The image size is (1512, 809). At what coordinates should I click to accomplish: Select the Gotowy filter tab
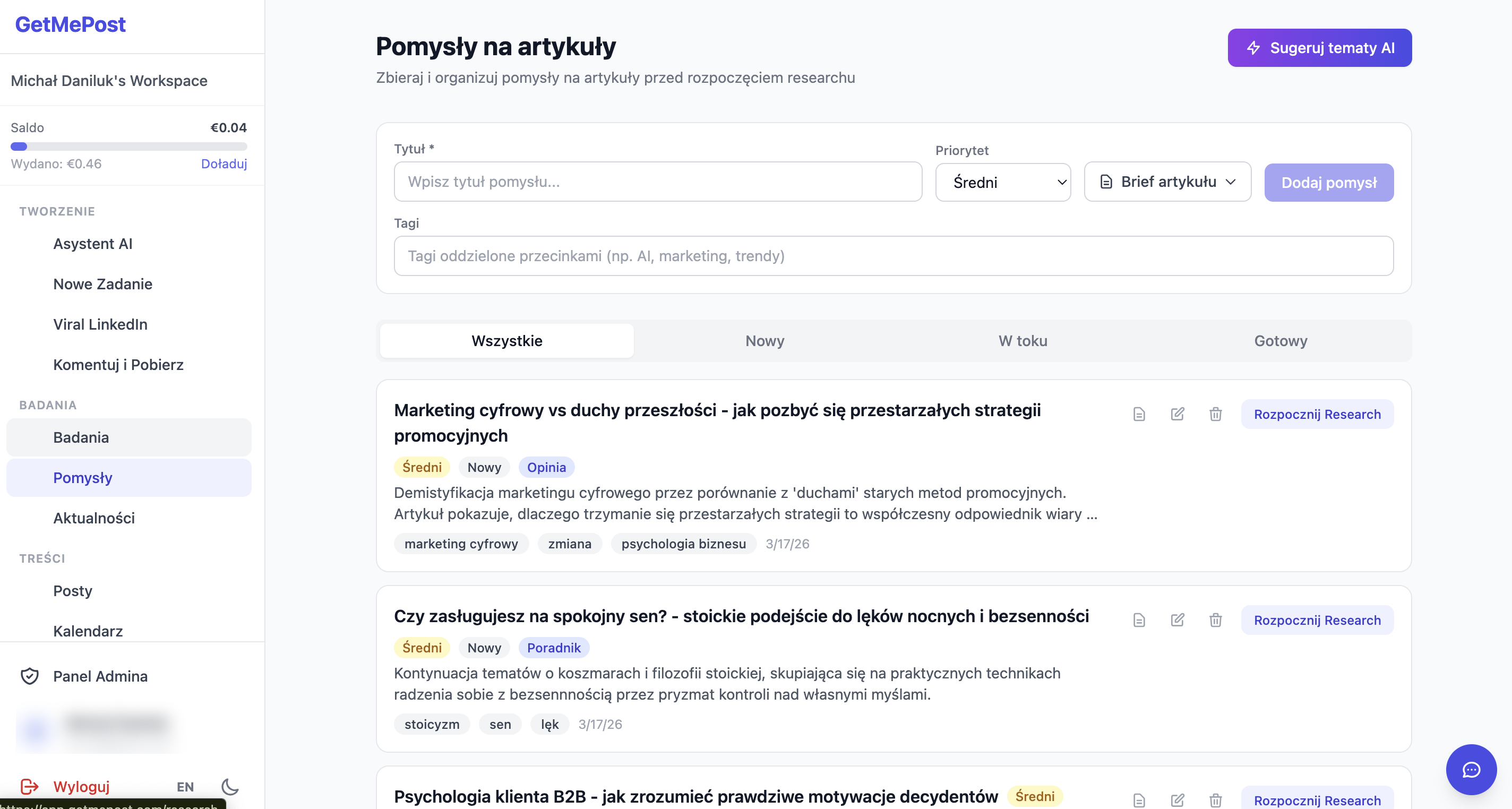1281,340
